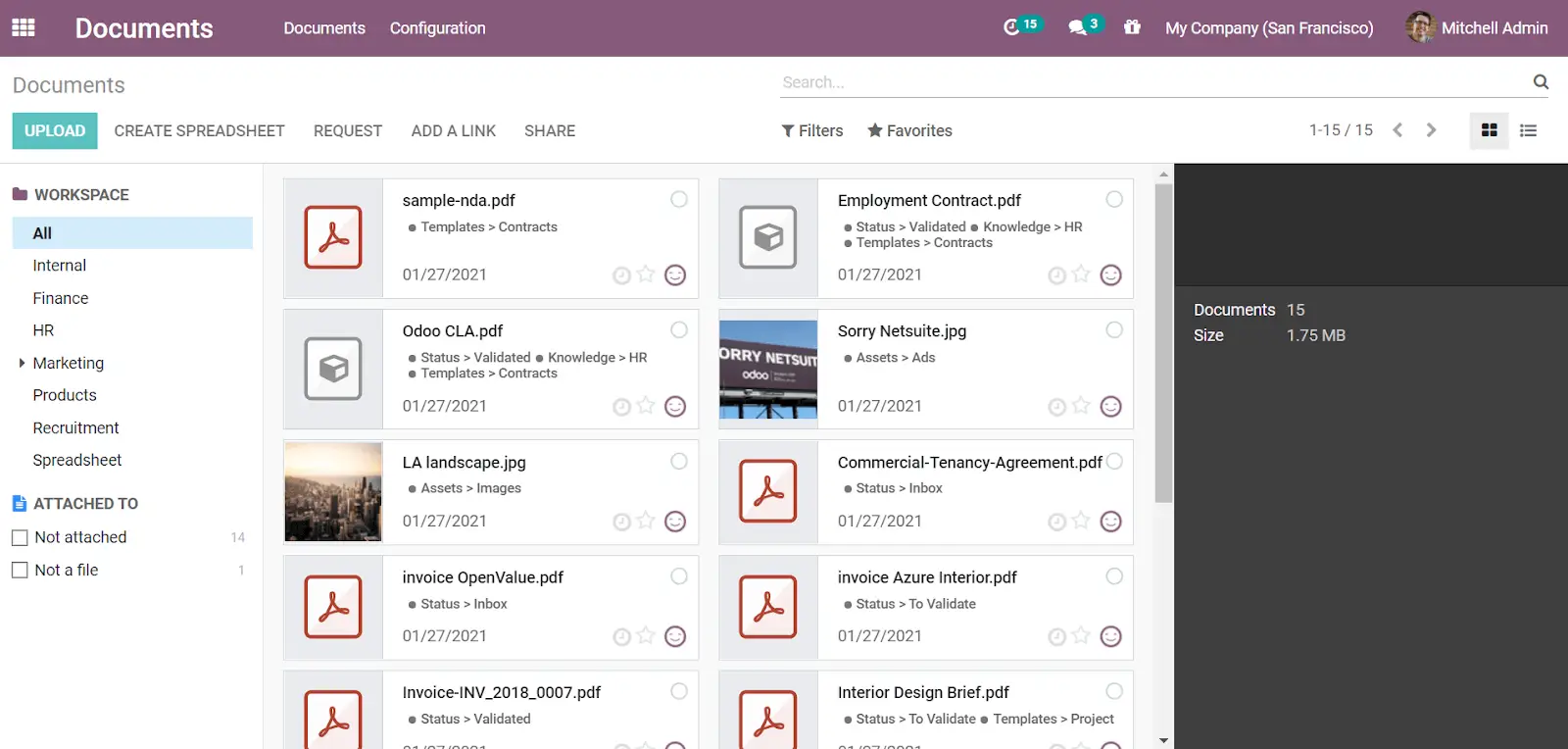Click the UPLOAD button
Image resolution: width=1568 pixels, height=749 pixels.
pos(55,130)
